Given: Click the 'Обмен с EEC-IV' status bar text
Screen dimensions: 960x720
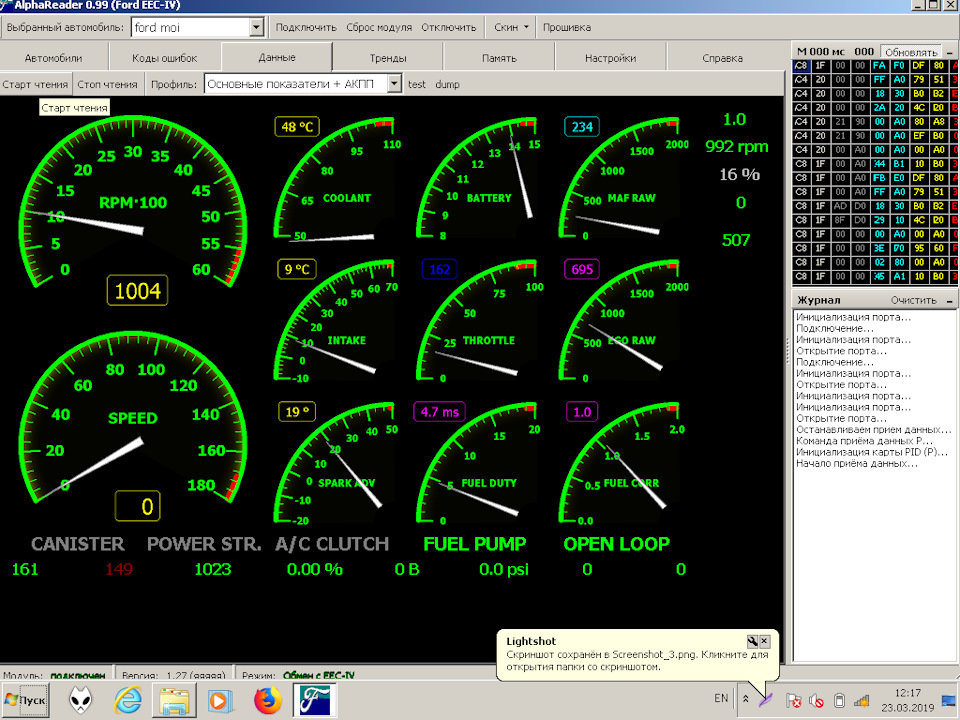Looking at the screenshot, I should click(x=318, y=675).
